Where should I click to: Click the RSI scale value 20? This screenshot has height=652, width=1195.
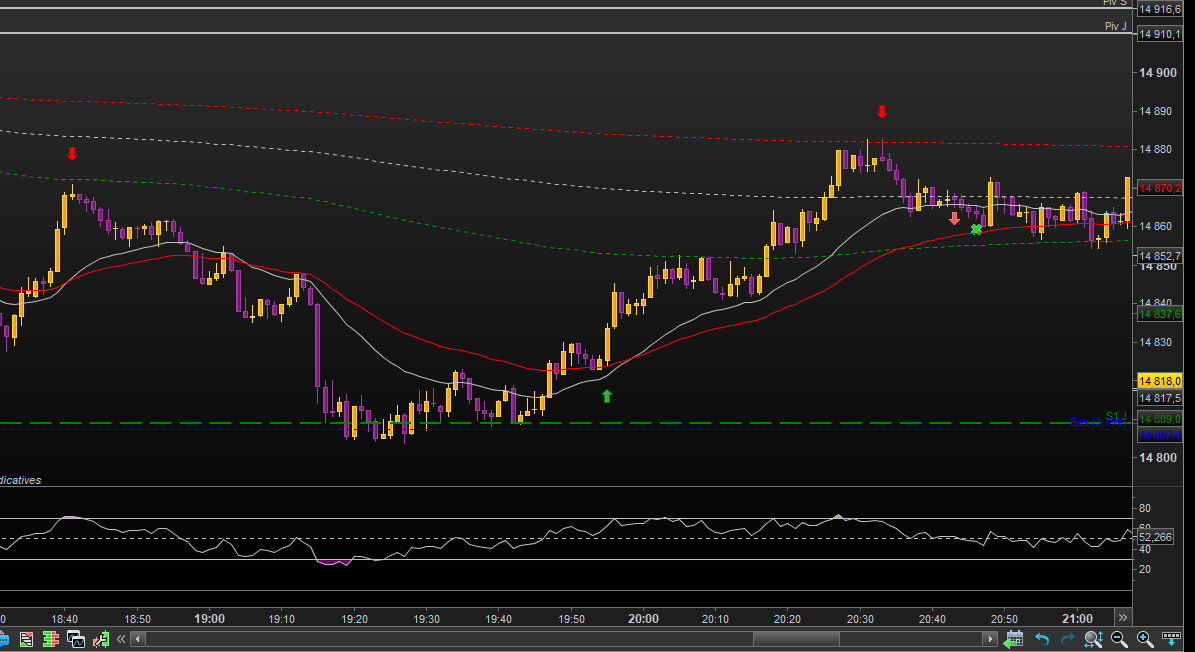(x=1145, y=569)
